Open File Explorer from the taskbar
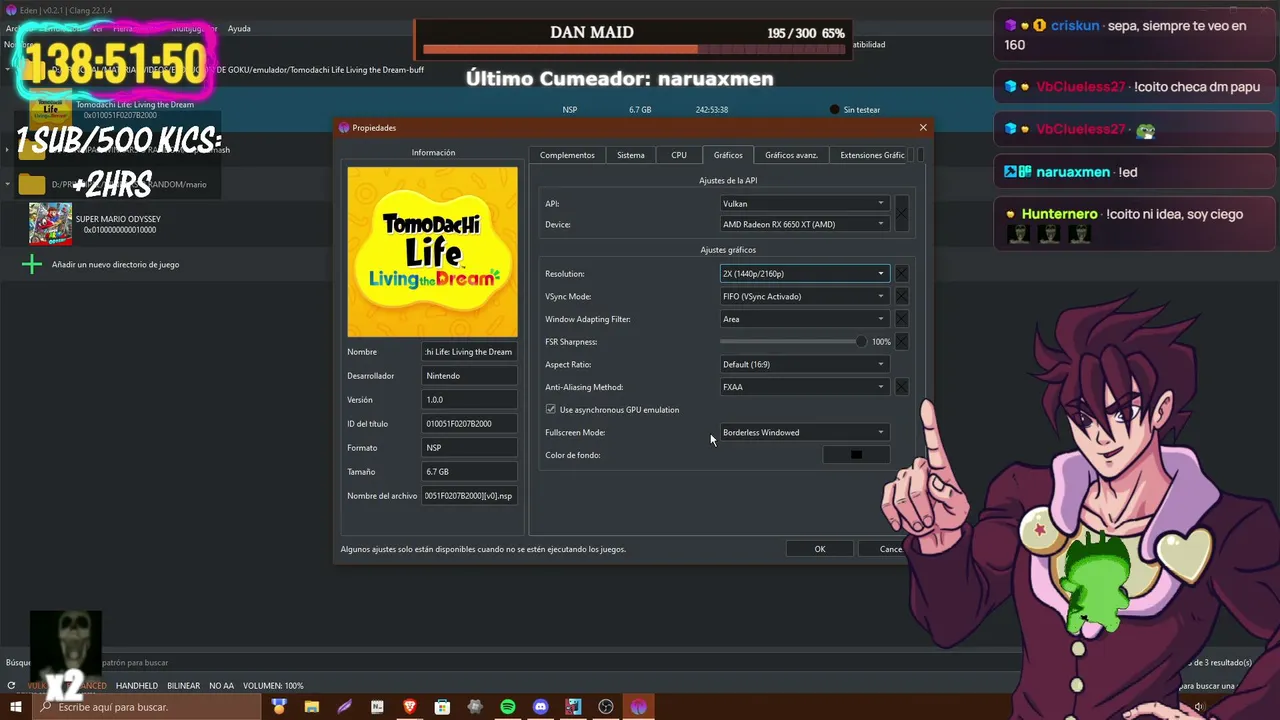Image resolution: width=1280 pixels, height=720 pixels. pos(311,707)
